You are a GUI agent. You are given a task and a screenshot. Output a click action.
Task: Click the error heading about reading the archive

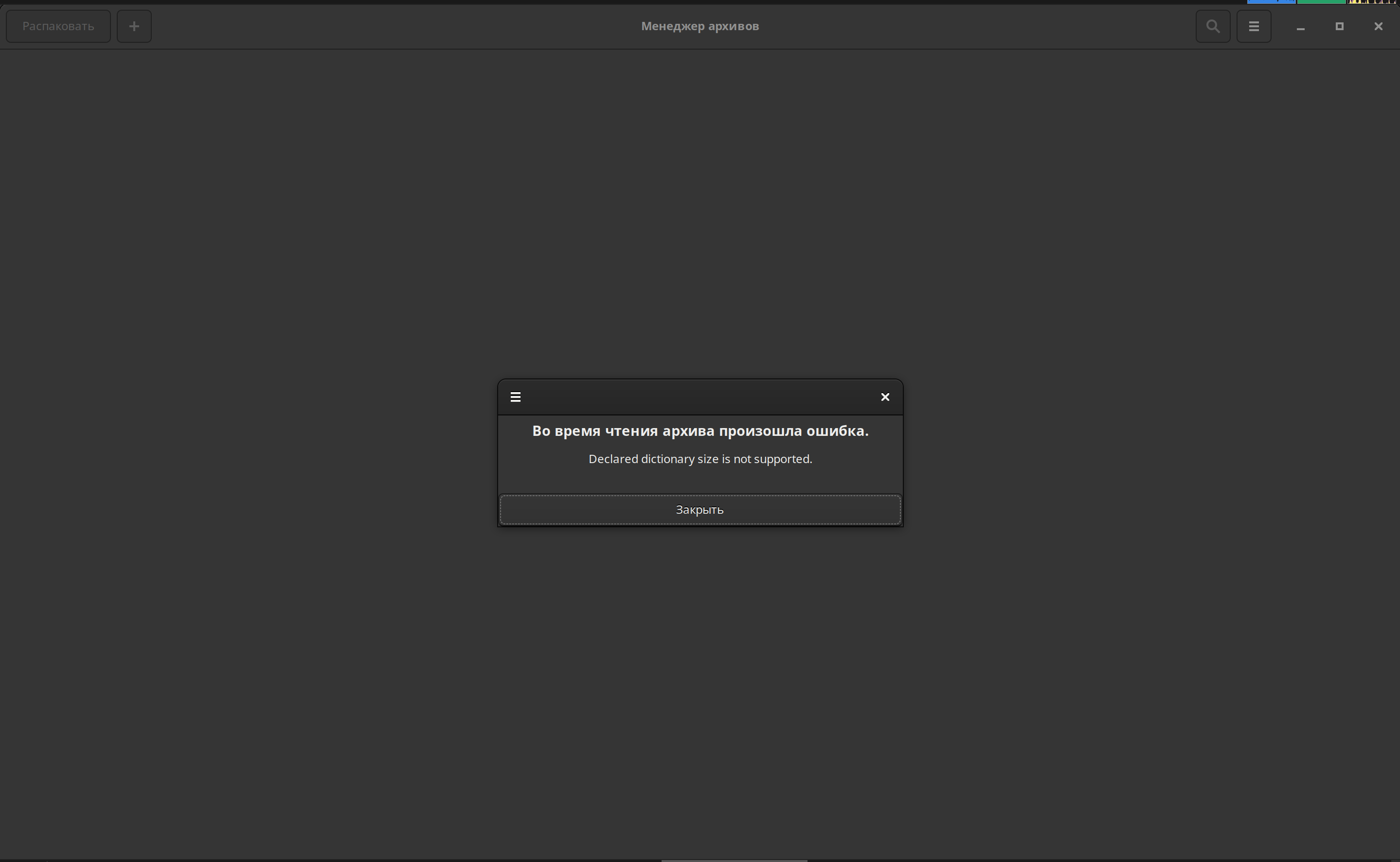click(700, 431)
